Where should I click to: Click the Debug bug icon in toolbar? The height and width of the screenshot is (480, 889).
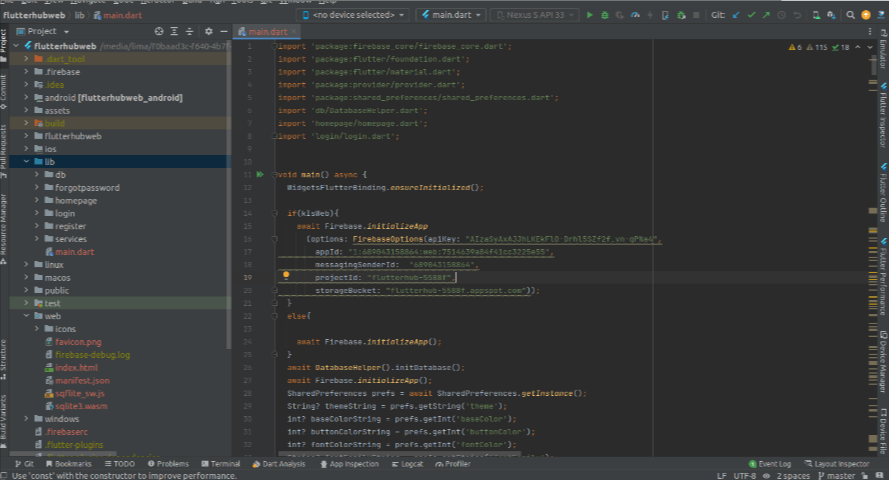click(x=605, y=15)
